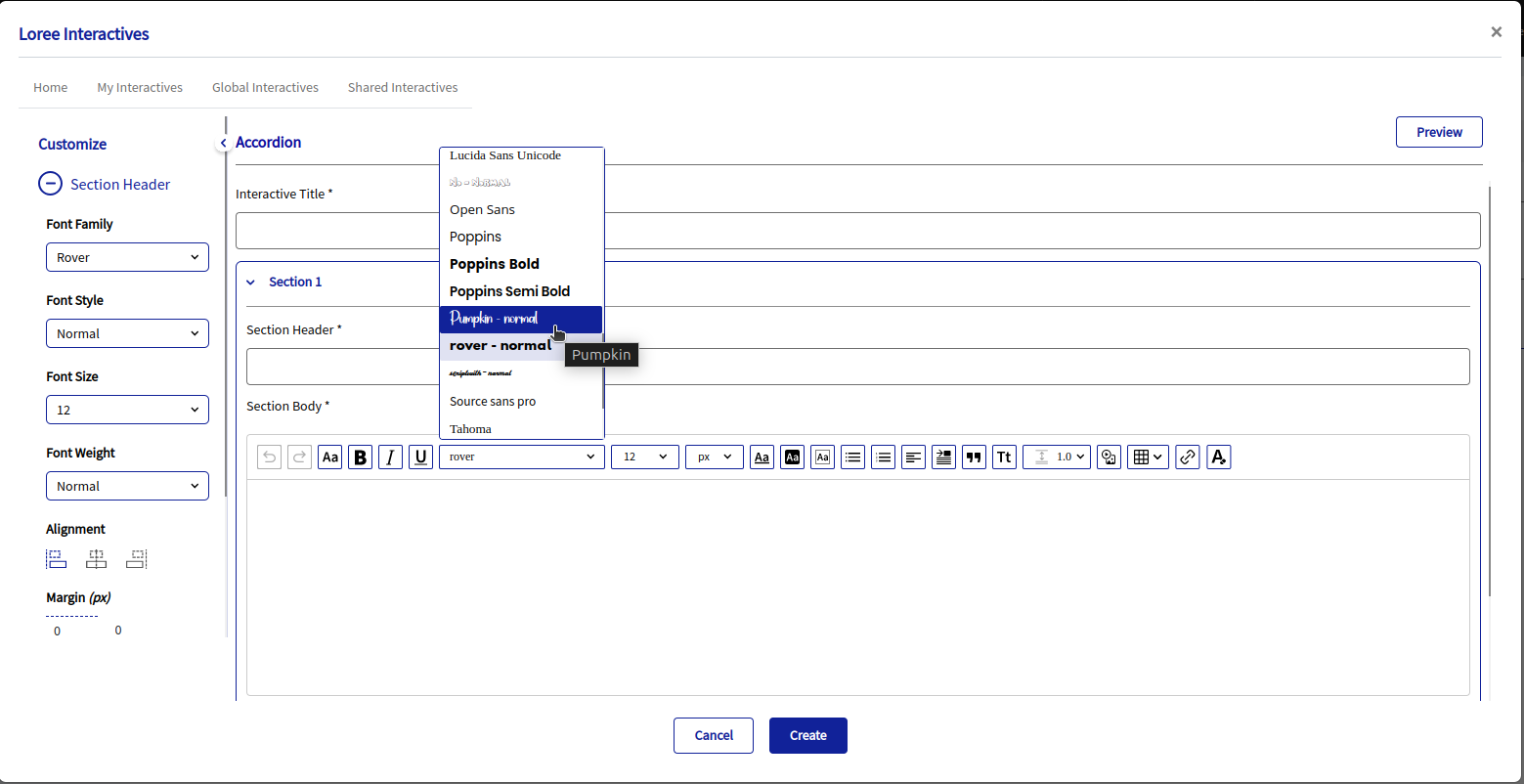The height and width of the screenshot is (784, 1524).
Task: Open the px unit dropdown
Action: pyautogui.click(x=715, y=457)
